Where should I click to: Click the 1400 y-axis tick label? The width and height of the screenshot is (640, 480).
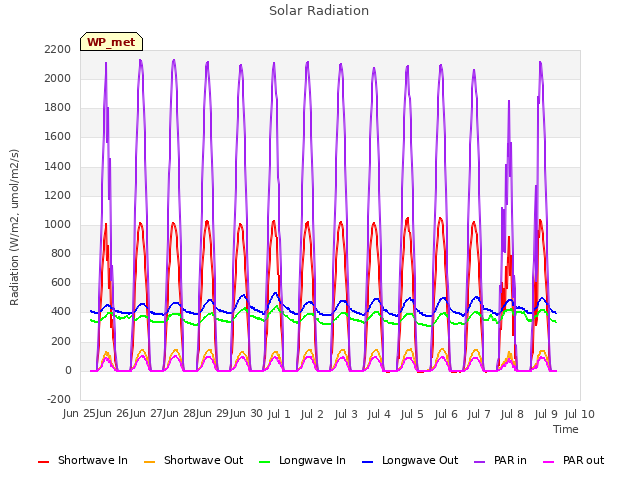[58, 166]
